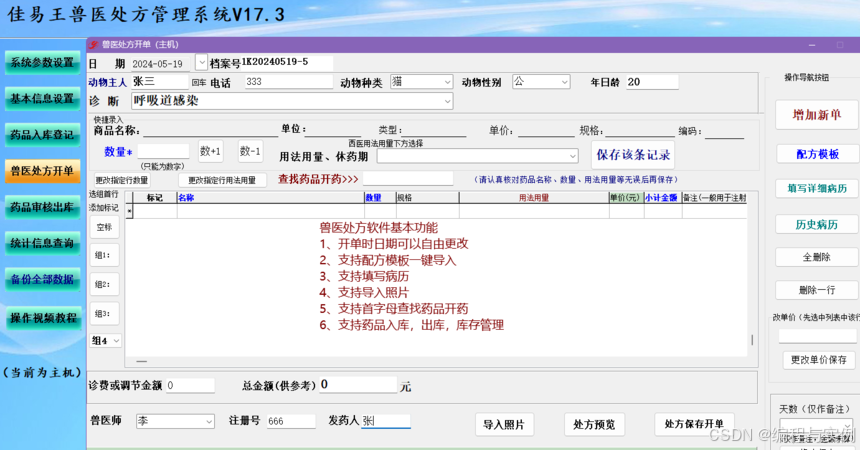
Task: Click 备份全部数据 sidebar button
Action: pyautogui.click(x=42, y=279)
